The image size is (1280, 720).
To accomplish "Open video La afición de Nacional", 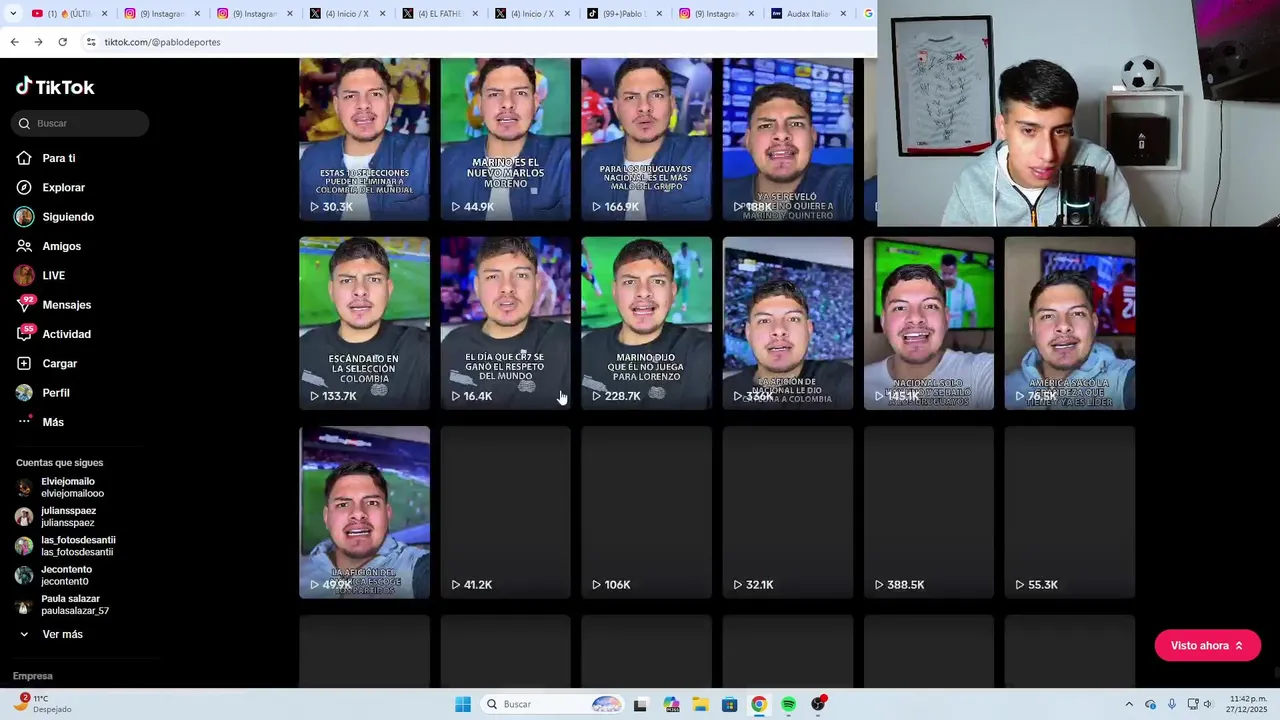I will click(x=788, y=323).
